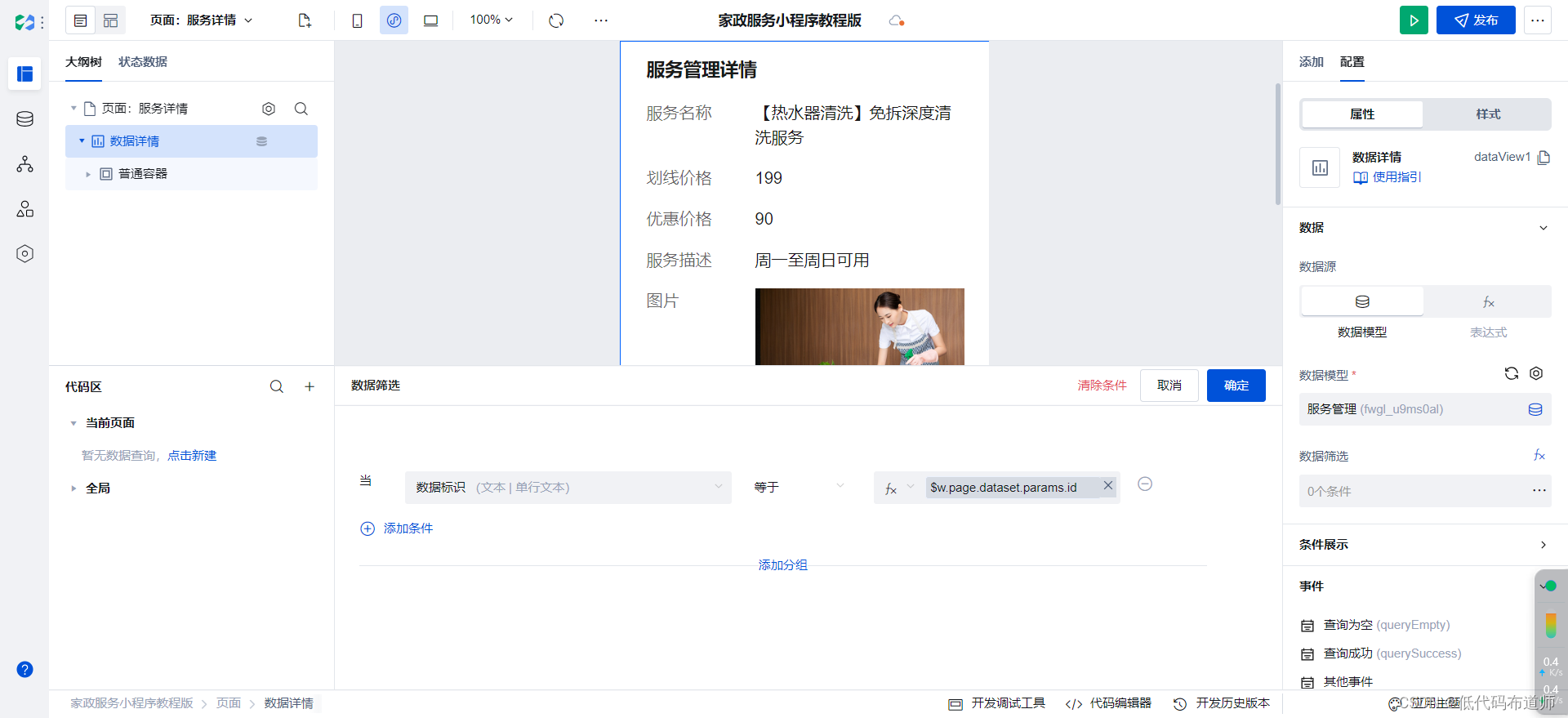
Task: Click the search icon in 代码区
Action: (x=277, y=386)
